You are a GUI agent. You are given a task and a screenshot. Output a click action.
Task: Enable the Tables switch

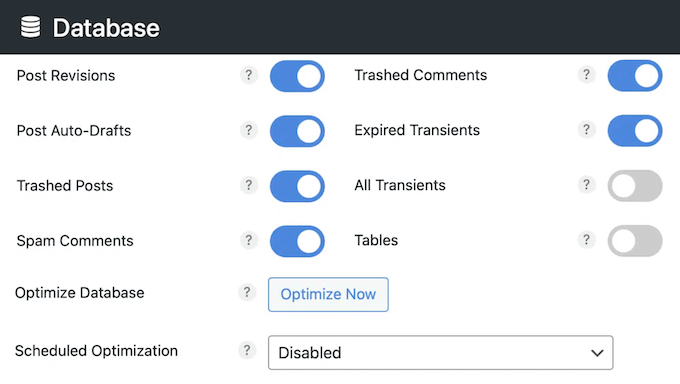tap(635, 241)
